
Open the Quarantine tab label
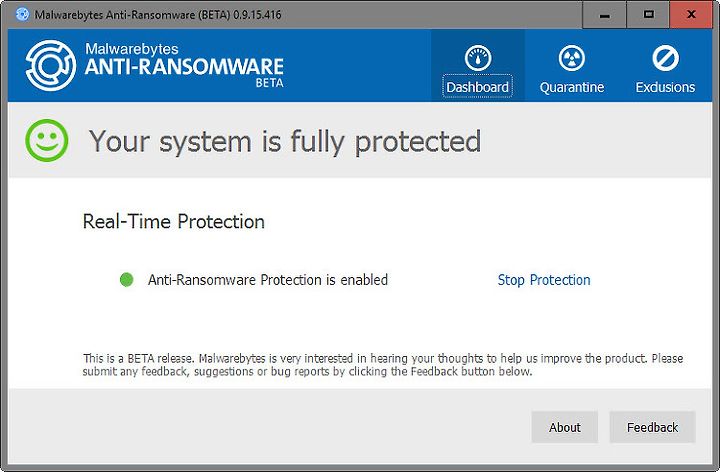click(572, 87)
